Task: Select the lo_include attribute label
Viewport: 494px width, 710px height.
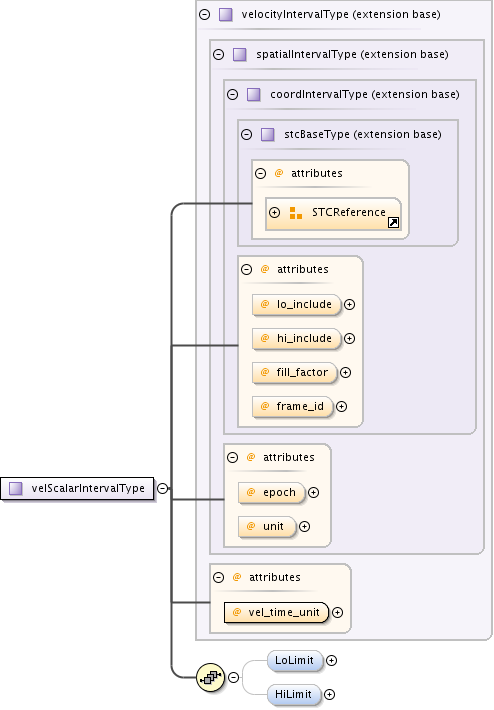Action: click(304, 304)
